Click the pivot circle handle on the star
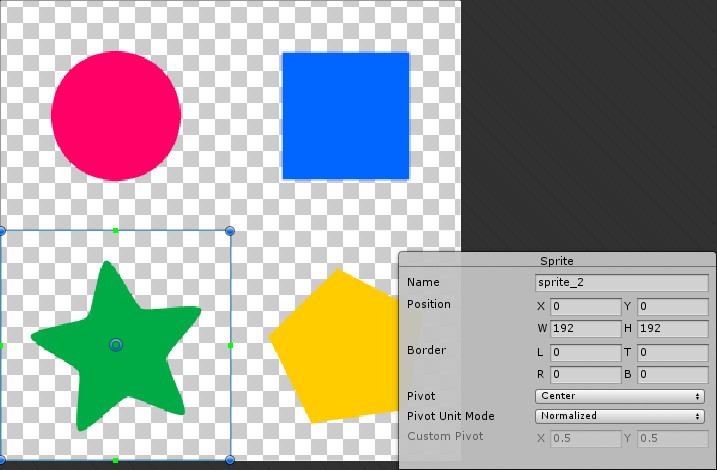 pos(116,345)
